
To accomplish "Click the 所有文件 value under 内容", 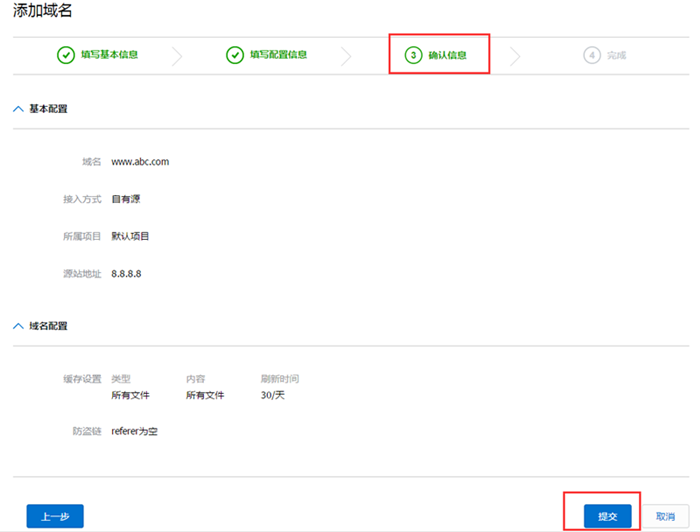I will (x=205, y=395).
